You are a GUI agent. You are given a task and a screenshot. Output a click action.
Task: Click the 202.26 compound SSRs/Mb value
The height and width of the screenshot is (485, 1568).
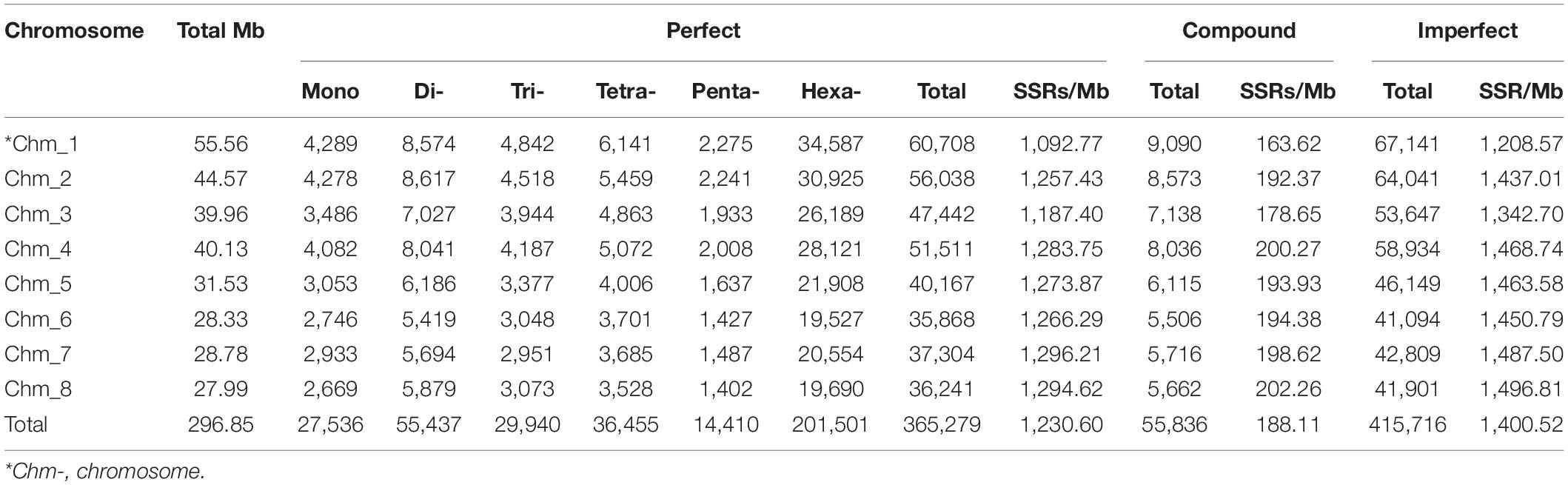pyautogui.click(x=1288, y=389)
